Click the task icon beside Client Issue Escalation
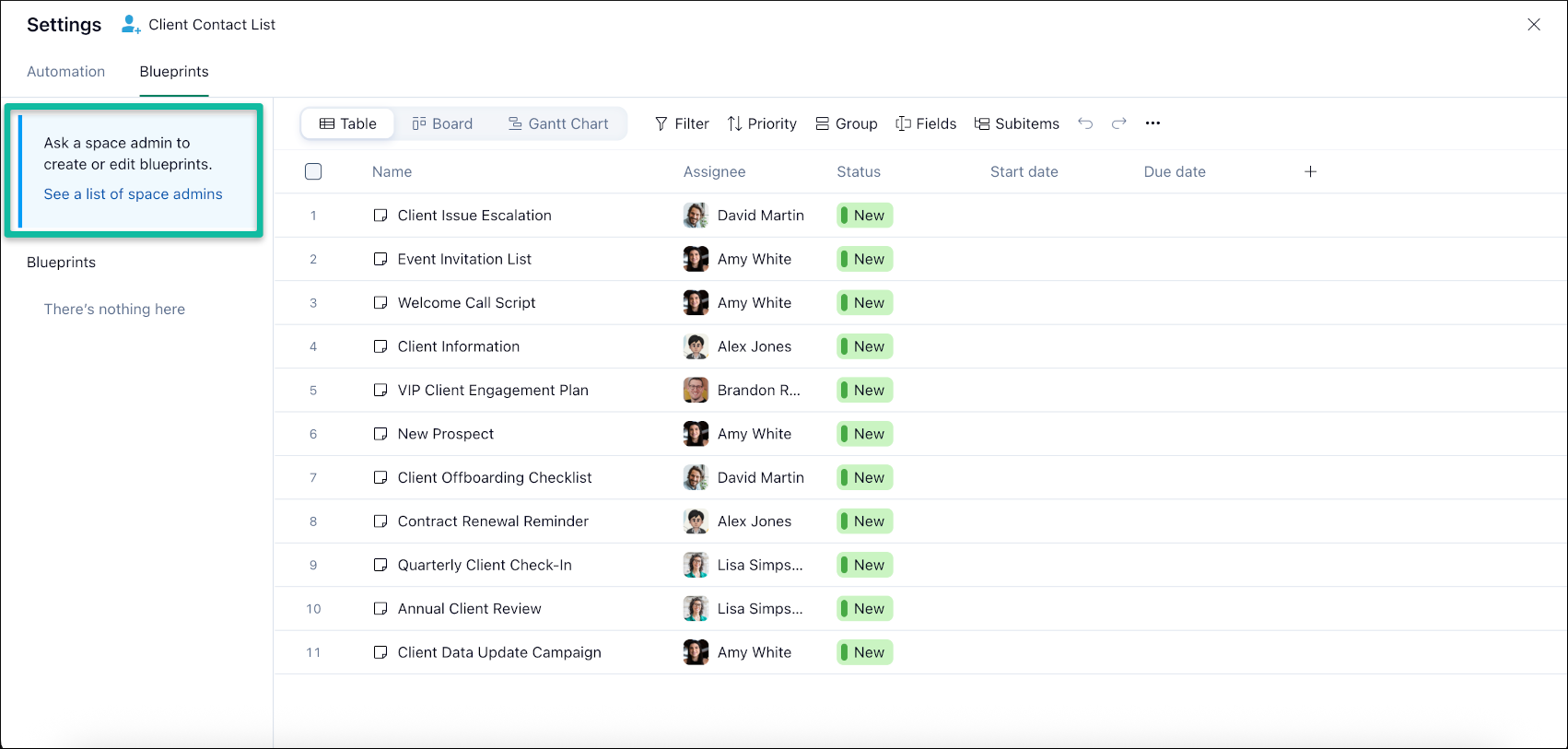Viewport: 1568px width, 749px height. [x=380, y=216]
